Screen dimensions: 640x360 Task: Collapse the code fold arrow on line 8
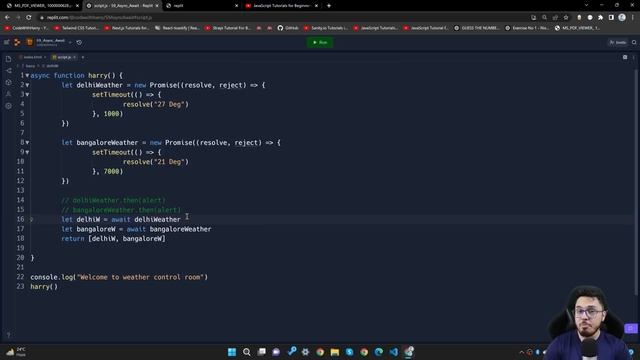(27, 142)
